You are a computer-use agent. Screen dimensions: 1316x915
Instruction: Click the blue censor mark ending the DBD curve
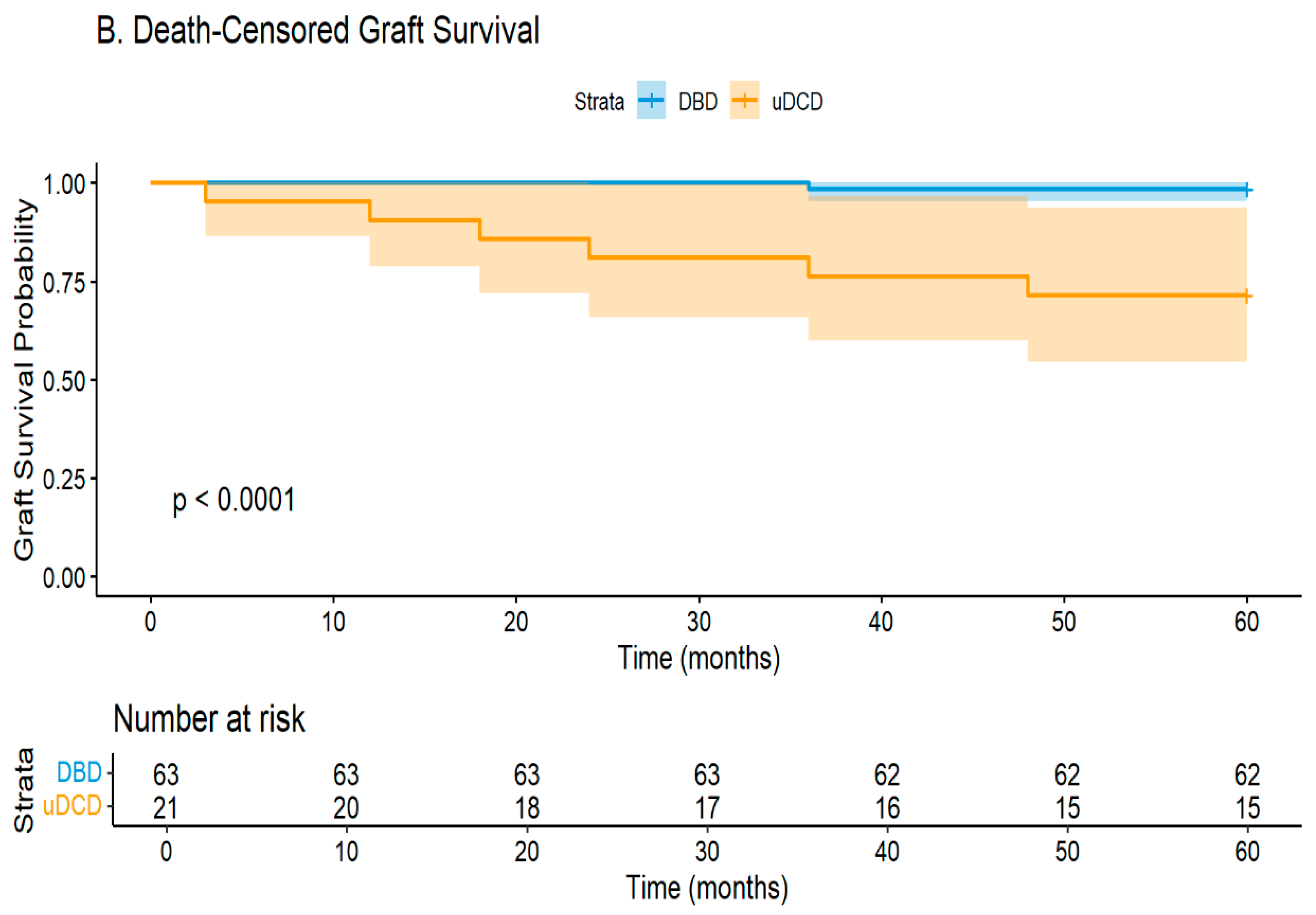1247,190
